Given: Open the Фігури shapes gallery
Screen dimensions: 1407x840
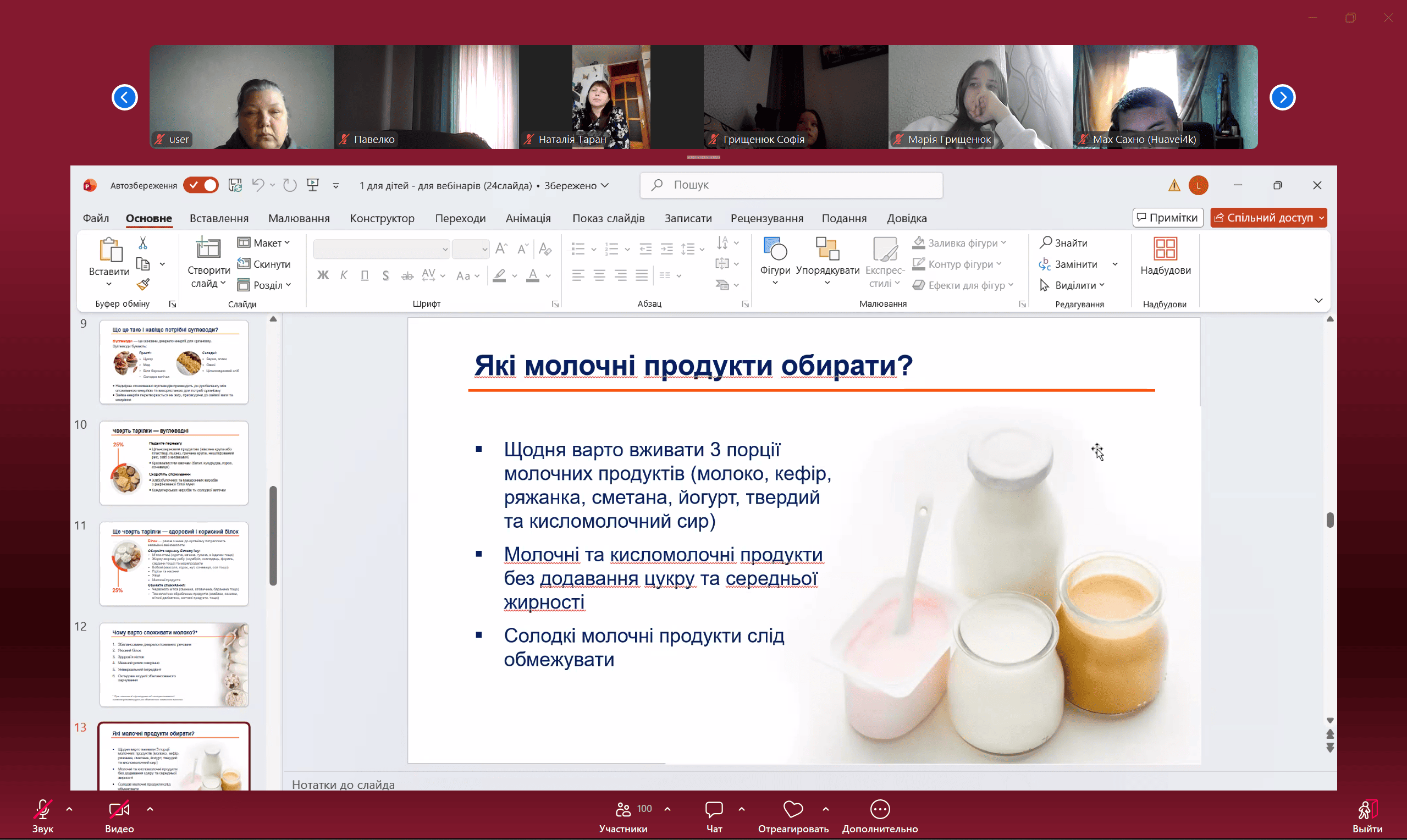Looking at the screenshot, I should (775, 261).
